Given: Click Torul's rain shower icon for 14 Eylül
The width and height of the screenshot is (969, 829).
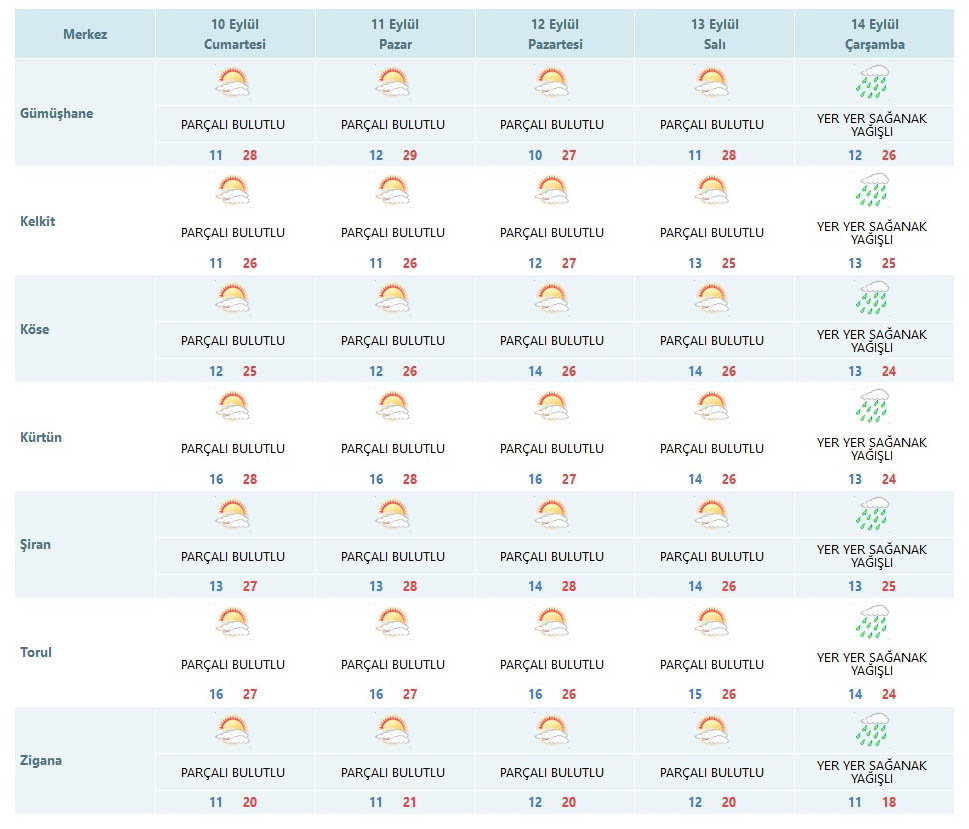Looking at the screenshot, I should tap(872, 622).
